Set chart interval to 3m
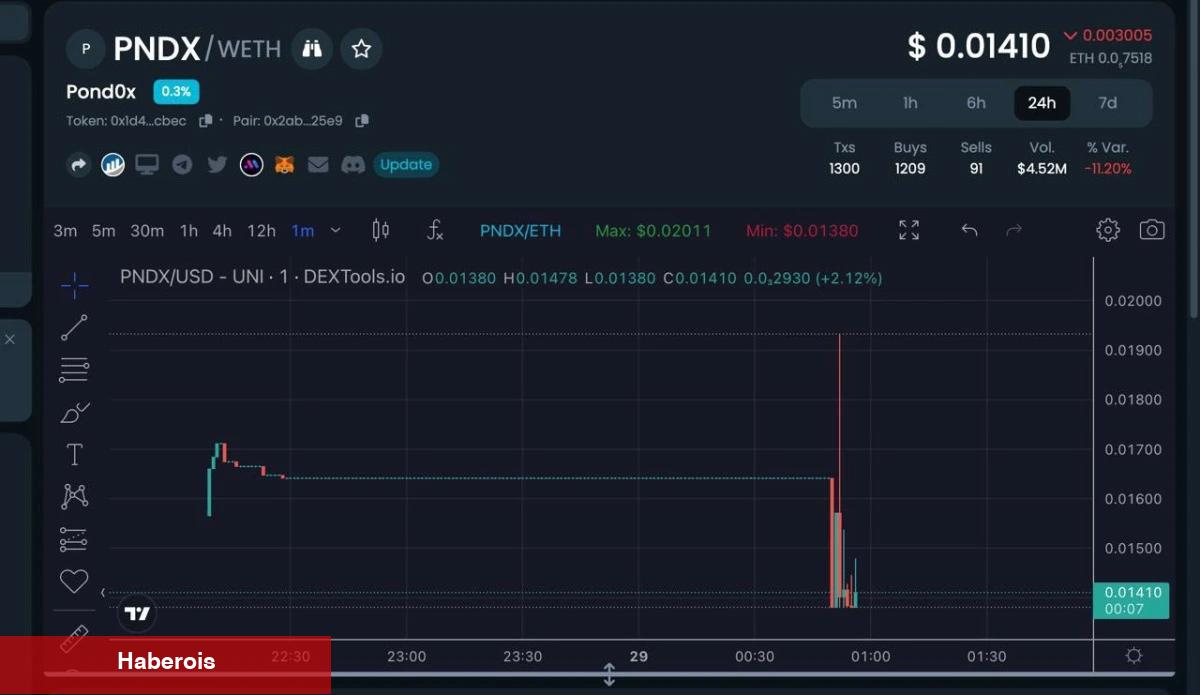 tap(65, 231)
